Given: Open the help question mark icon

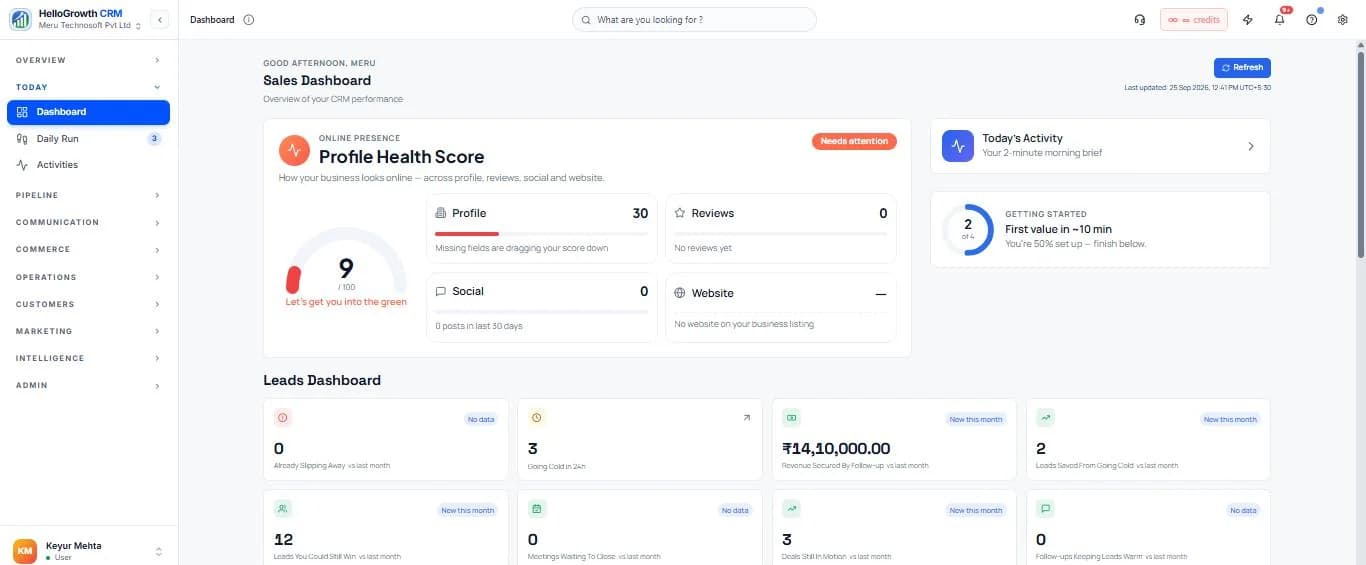Looking at the screenshot, I should point(1312,20).
